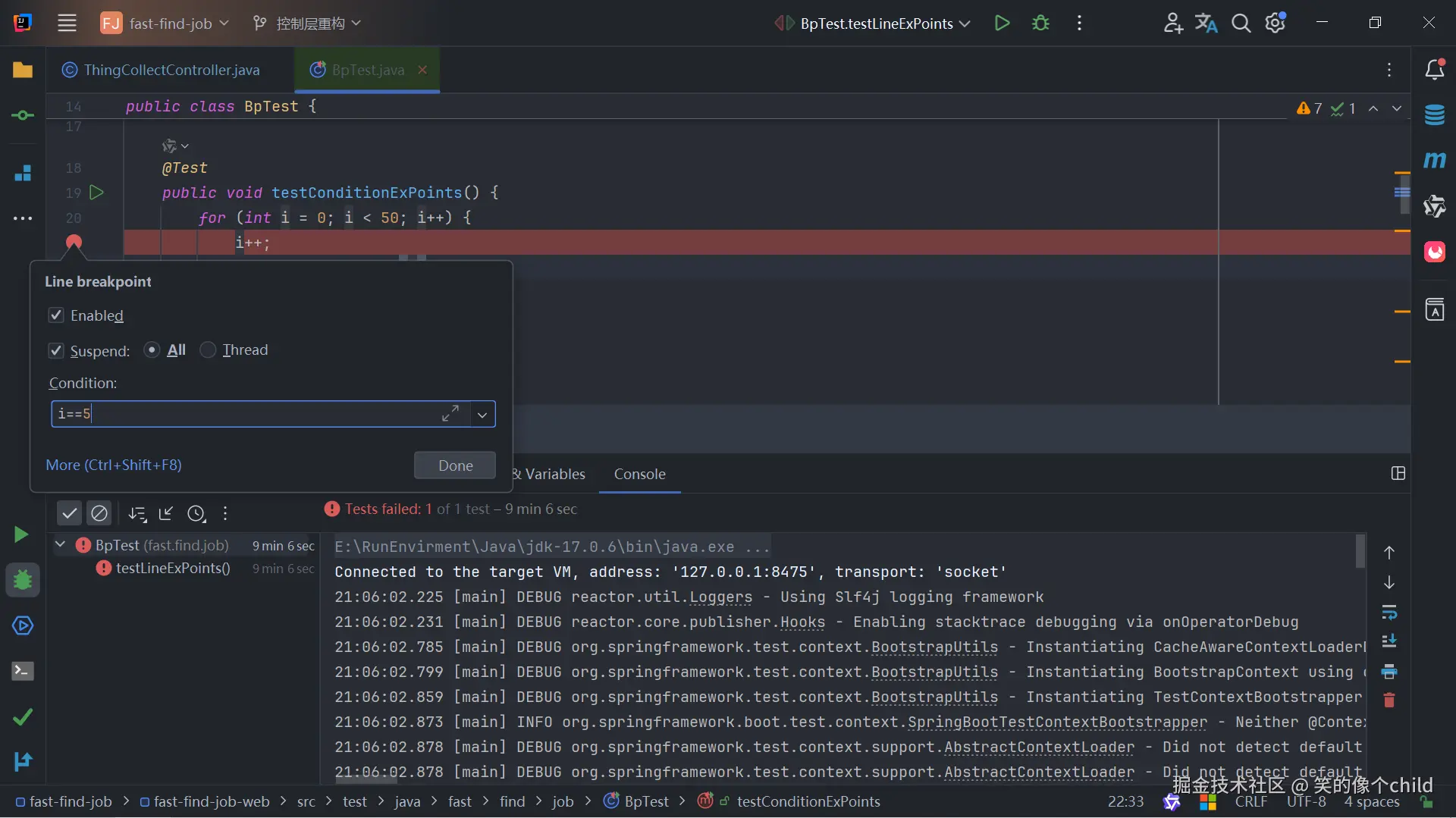The image size is (1456, 818).
Task: Collapse the BpTest test tree node
Action: tap(60, 544)
